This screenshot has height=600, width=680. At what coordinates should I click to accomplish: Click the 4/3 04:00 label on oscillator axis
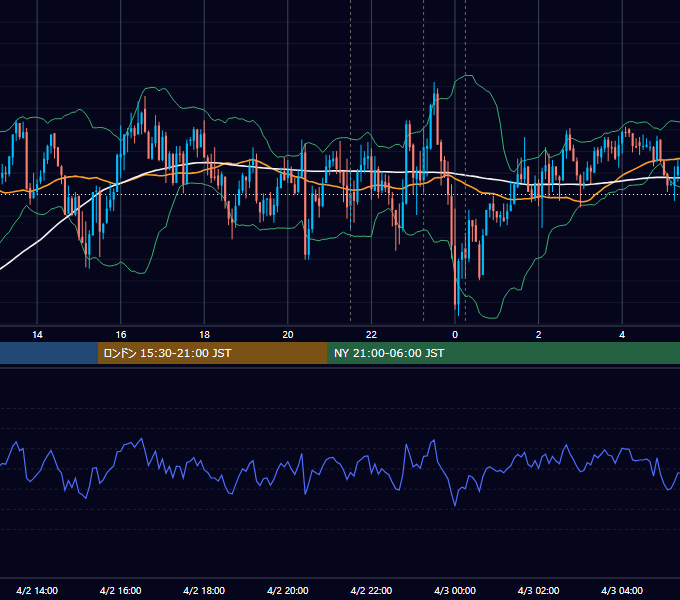[622, 590]
